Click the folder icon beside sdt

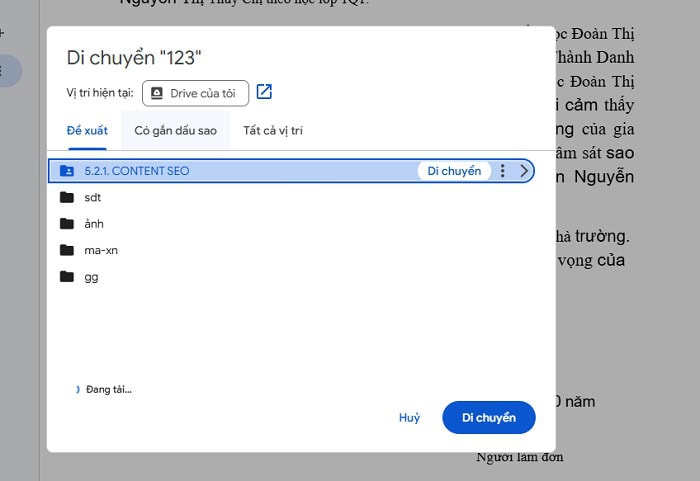[67, 197]
